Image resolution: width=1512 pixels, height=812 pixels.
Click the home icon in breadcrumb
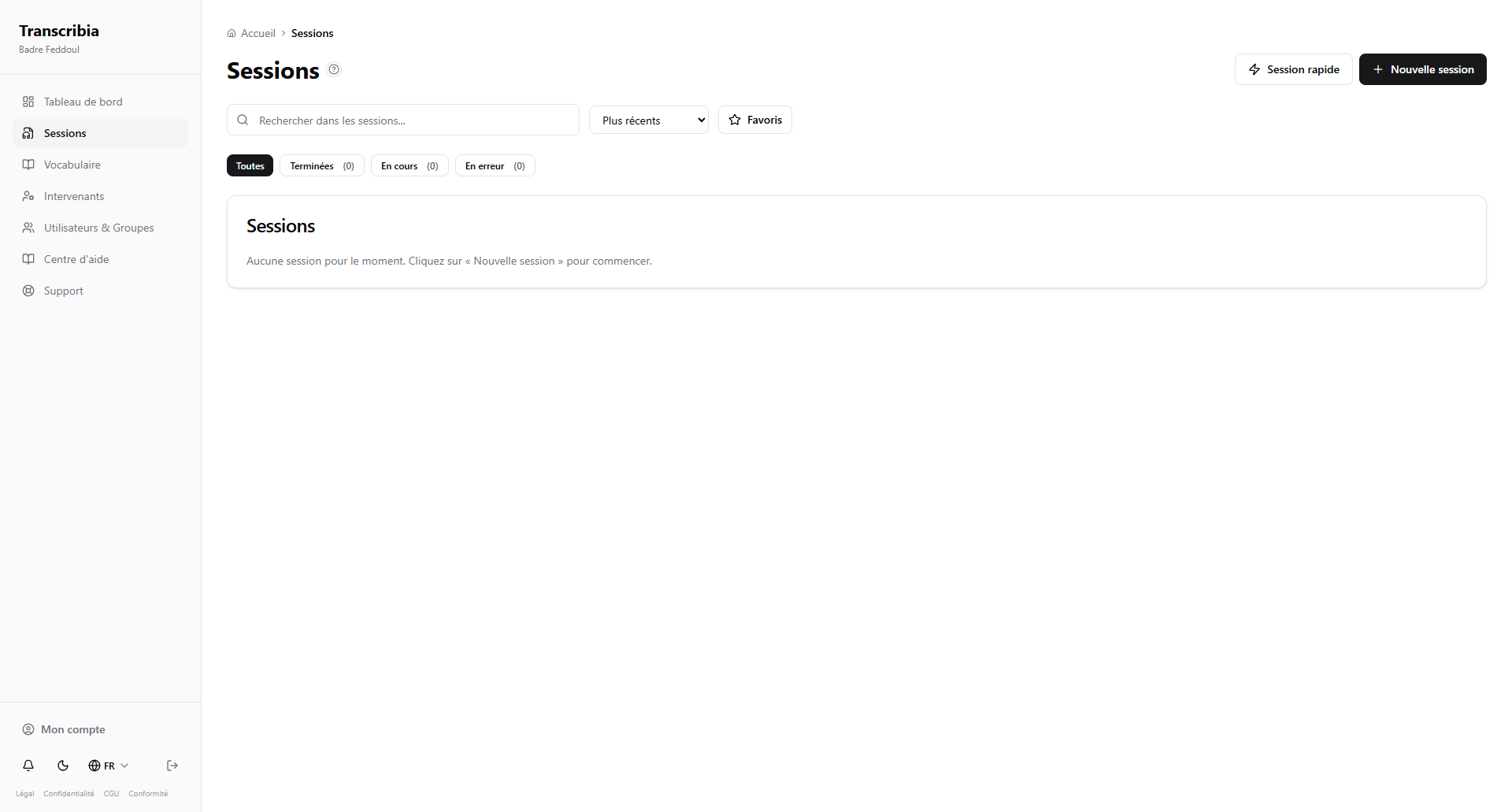point(232,33)
